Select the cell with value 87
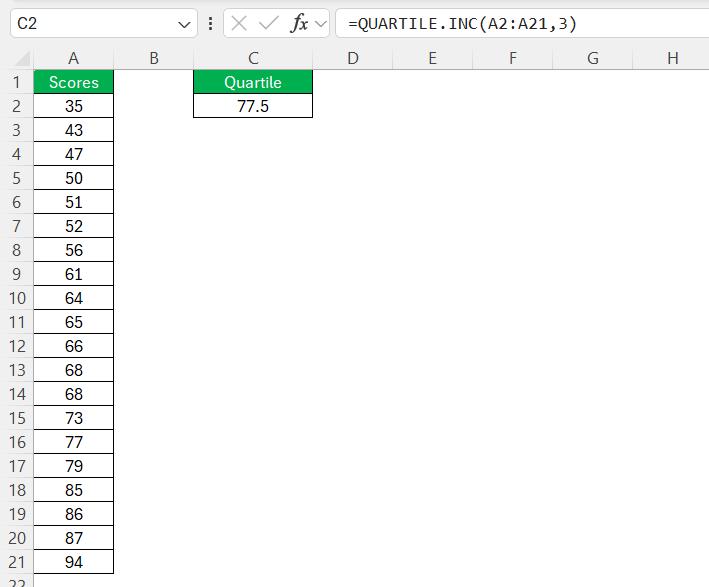Image resolution: width=709 pixels, height=587 pixels. (73, 538)
